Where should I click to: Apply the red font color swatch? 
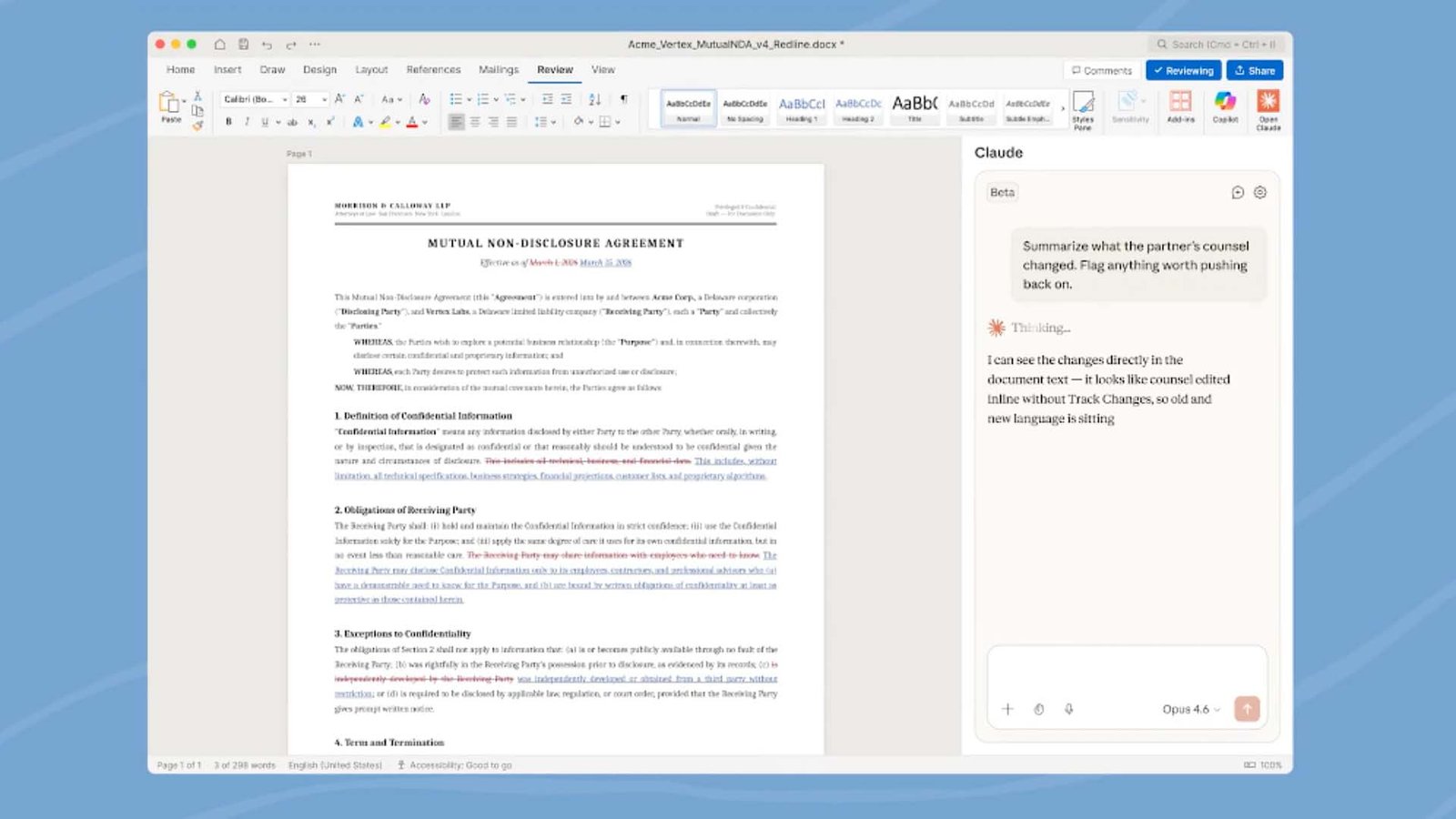[412, 122]
